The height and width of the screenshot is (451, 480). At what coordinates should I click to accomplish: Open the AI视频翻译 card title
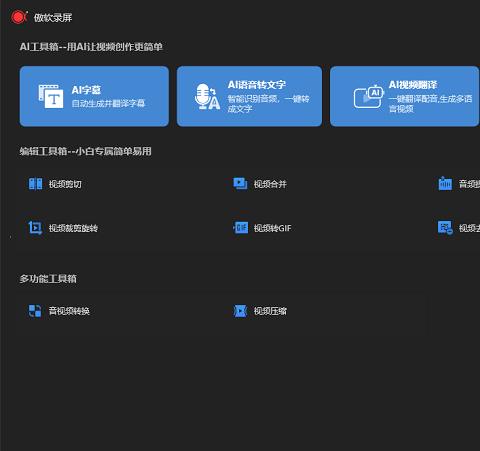(413, 85)
